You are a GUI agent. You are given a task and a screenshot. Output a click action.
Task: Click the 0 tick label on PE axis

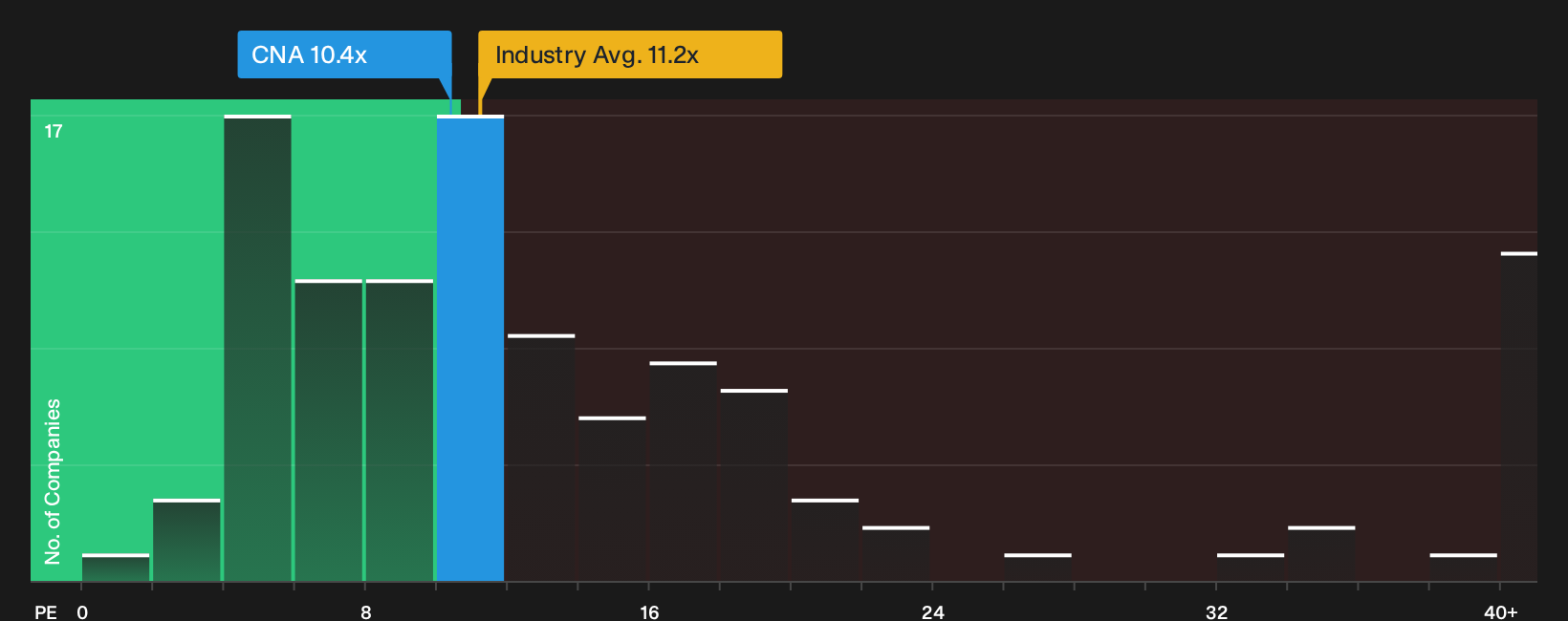pos(82,612)
